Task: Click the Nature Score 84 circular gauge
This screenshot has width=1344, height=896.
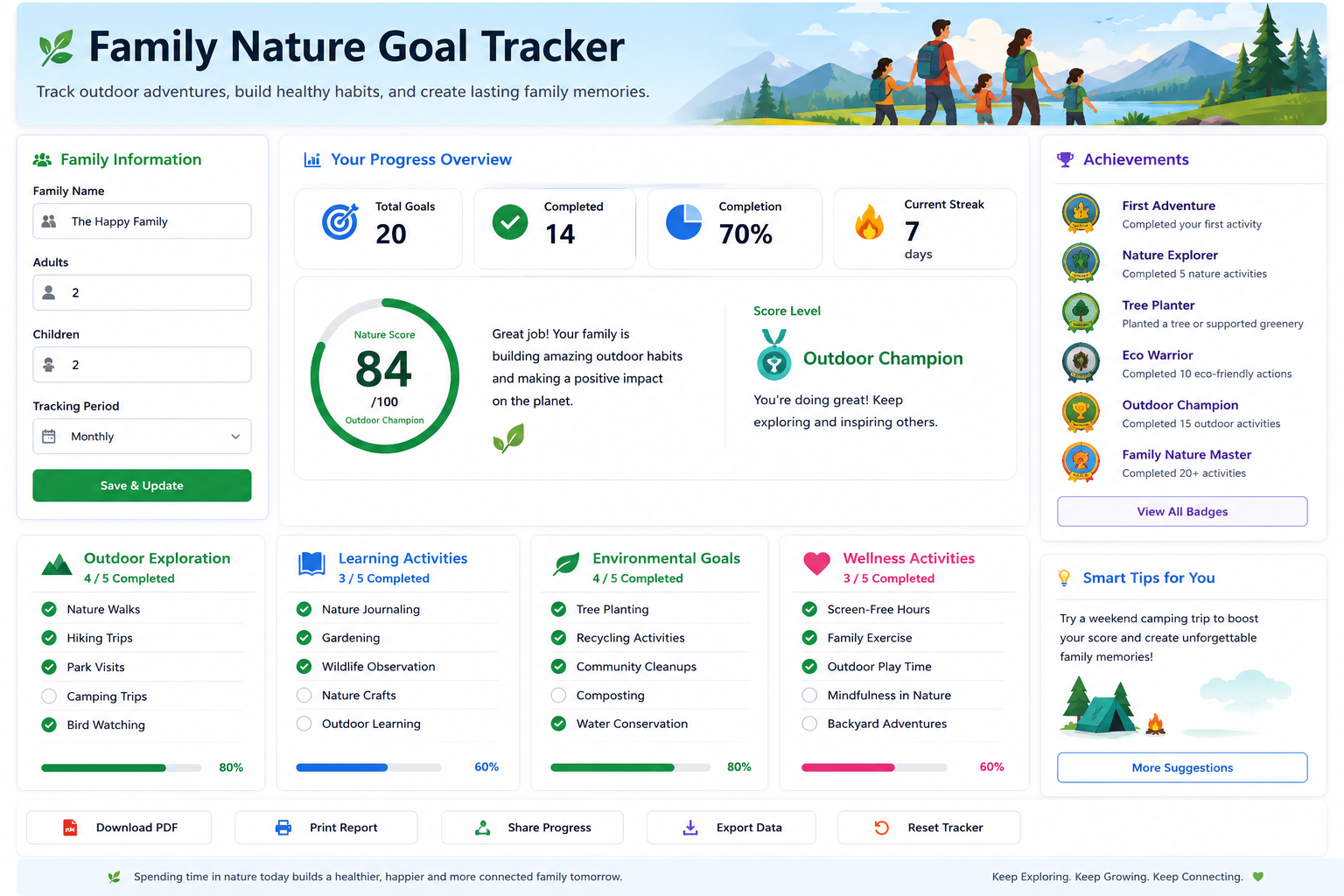Action: pos(385,376)
